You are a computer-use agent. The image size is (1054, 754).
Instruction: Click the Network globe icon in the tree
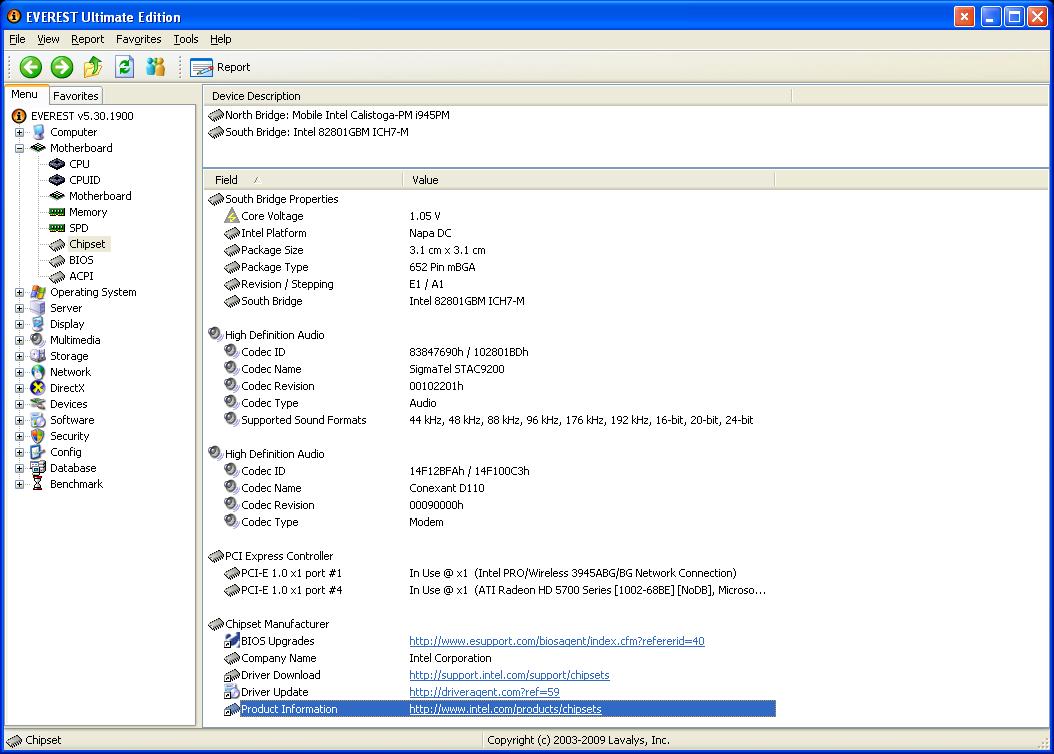[x=38, y=372]
